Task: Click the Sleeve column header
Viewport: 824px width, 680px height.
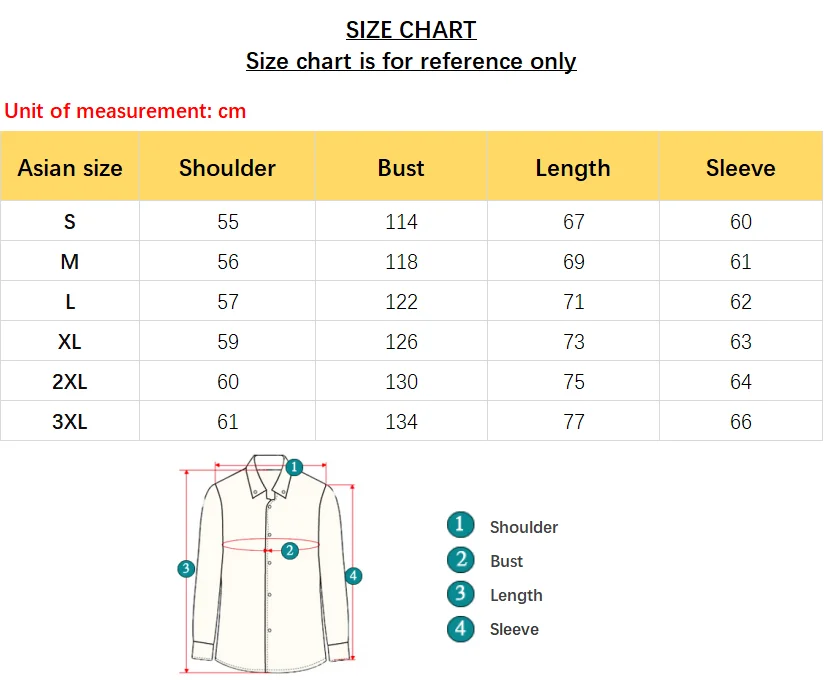Action: [x=740, y=168]
